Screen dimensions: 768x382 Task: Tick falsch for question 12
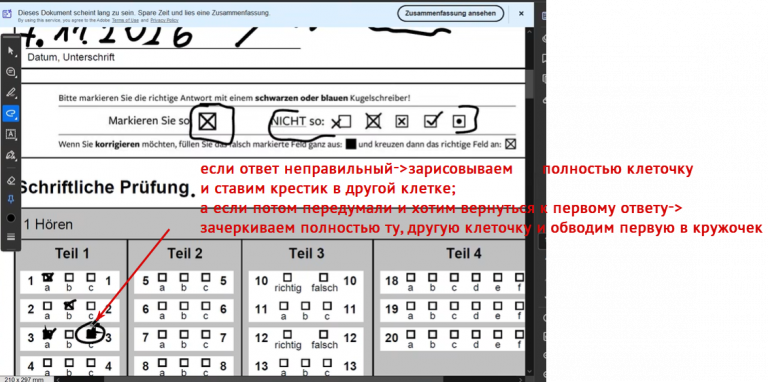(324, 334)
